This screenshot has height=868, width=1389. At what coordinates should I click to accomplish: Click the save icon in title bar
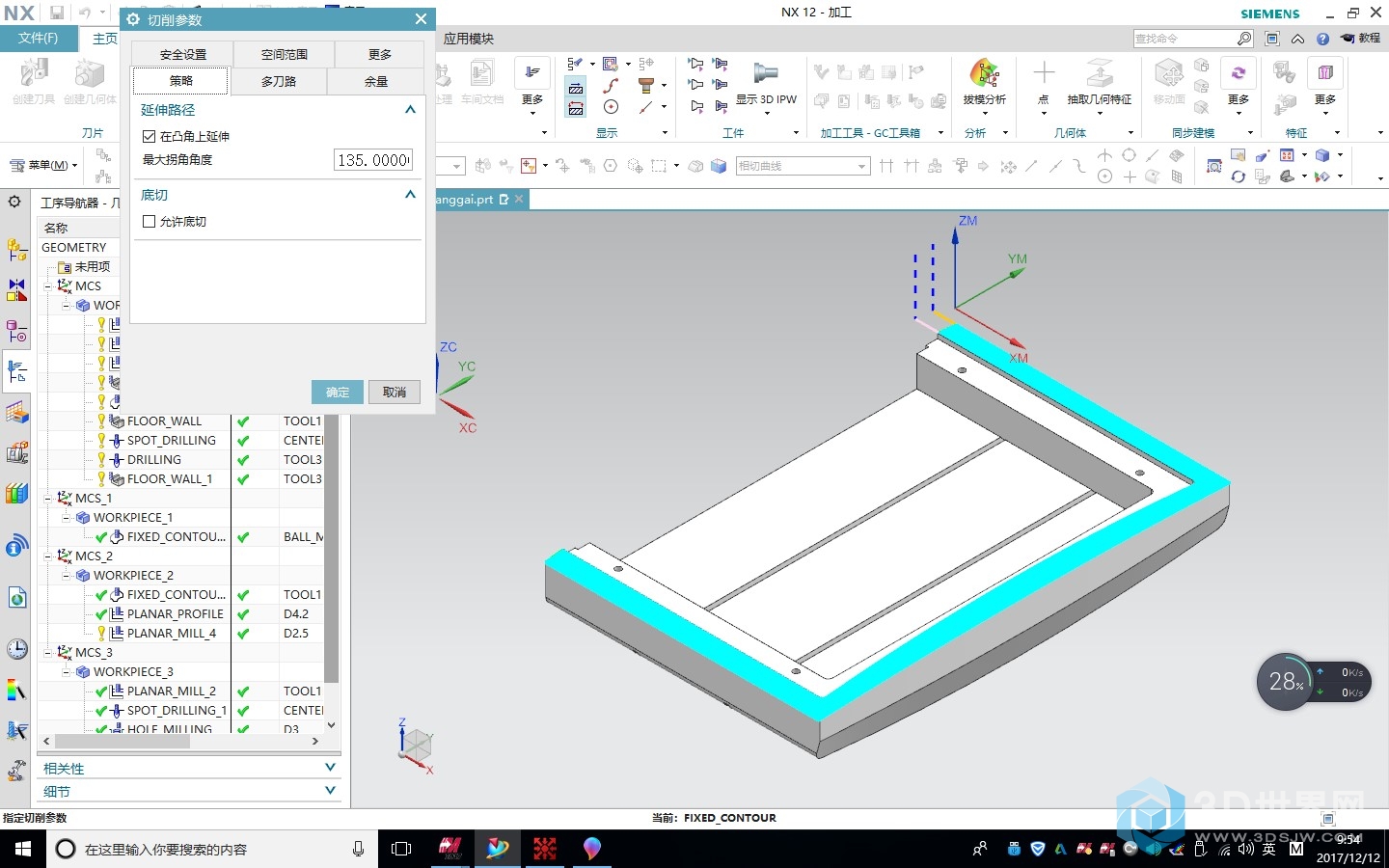(57, 13)
